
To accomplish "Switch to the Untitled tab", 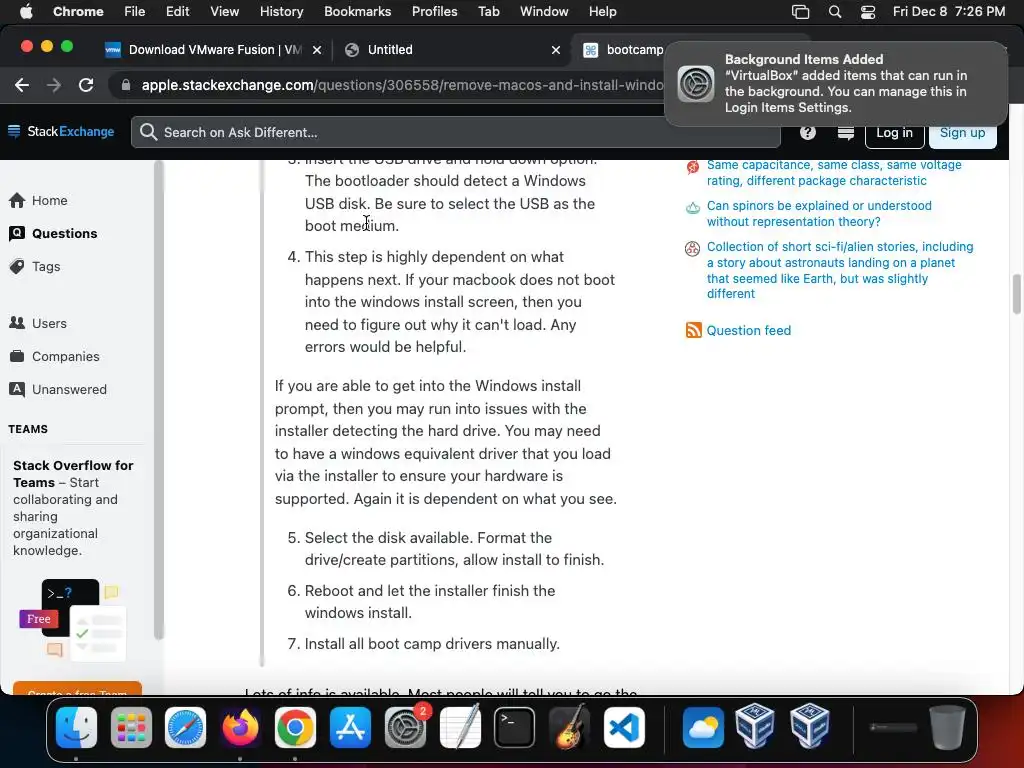I will (453, 50).
